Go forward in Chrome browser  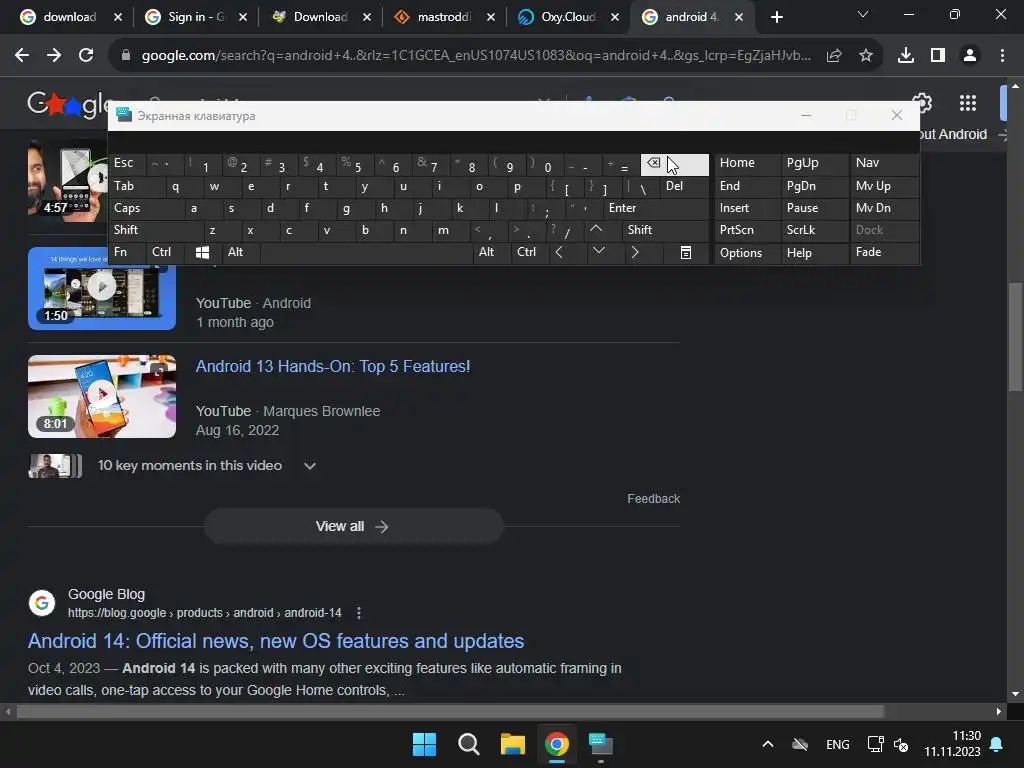54,56
